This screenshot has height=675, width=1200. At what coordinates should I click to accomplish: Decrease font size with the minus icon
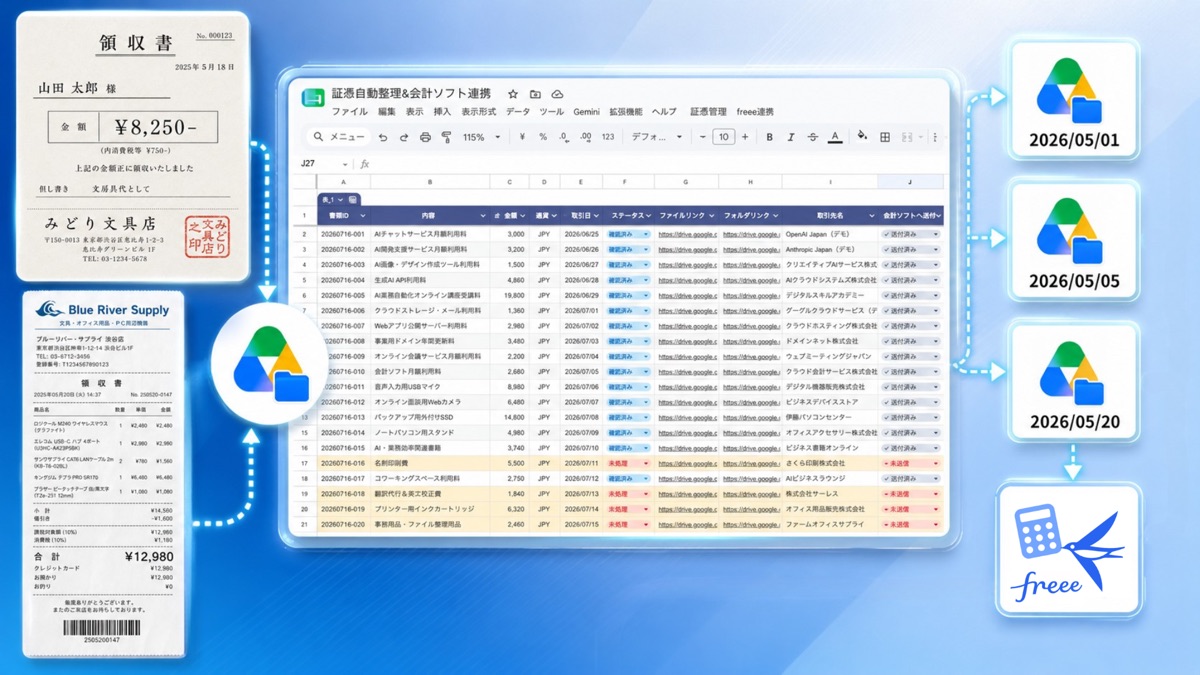pos(701,137)
